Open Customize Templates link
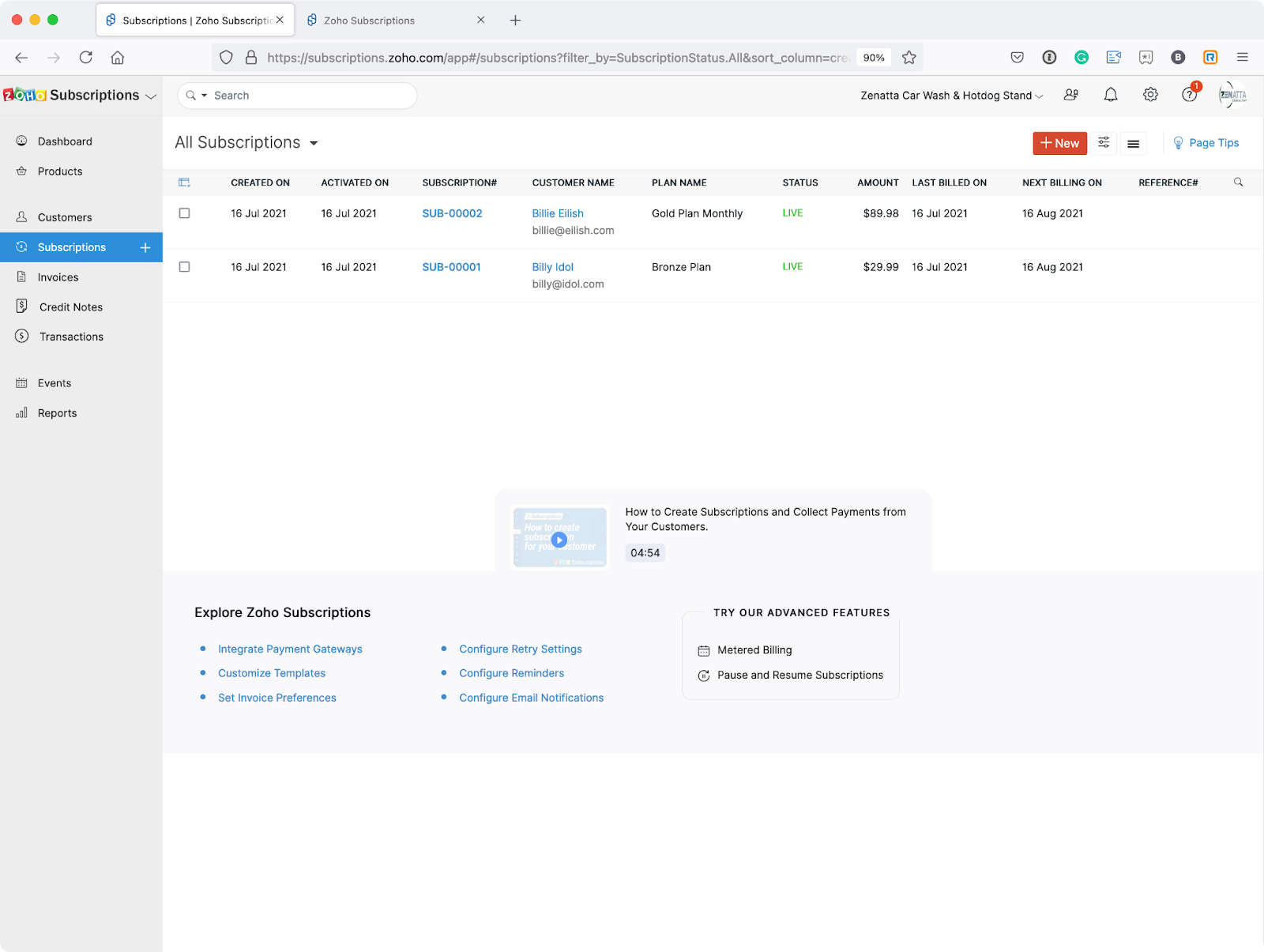The image size is (1264, 952). tap(272, 673)
